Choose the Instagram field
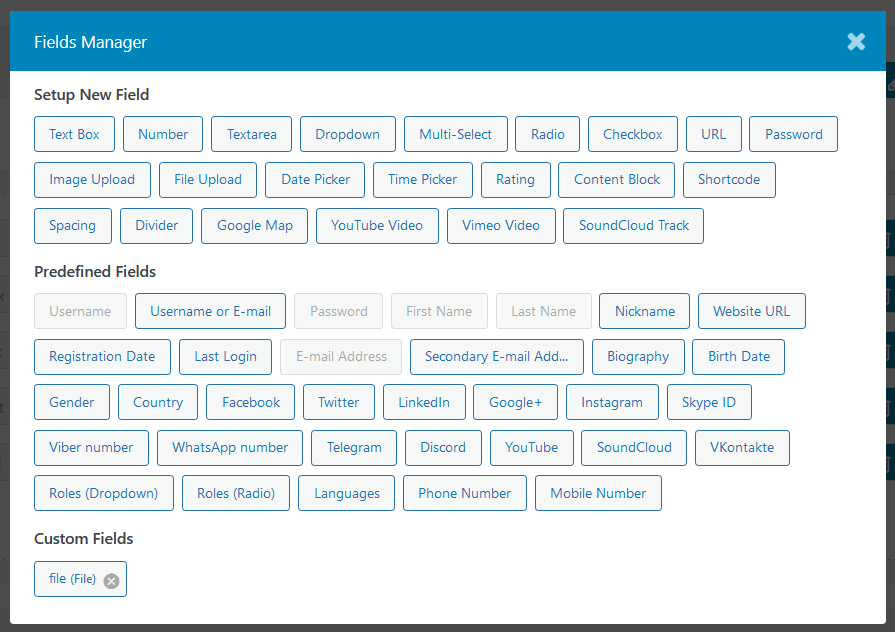The width and height of the screenshot is (895, 632). pyautogui.click(x=612, y=402)
